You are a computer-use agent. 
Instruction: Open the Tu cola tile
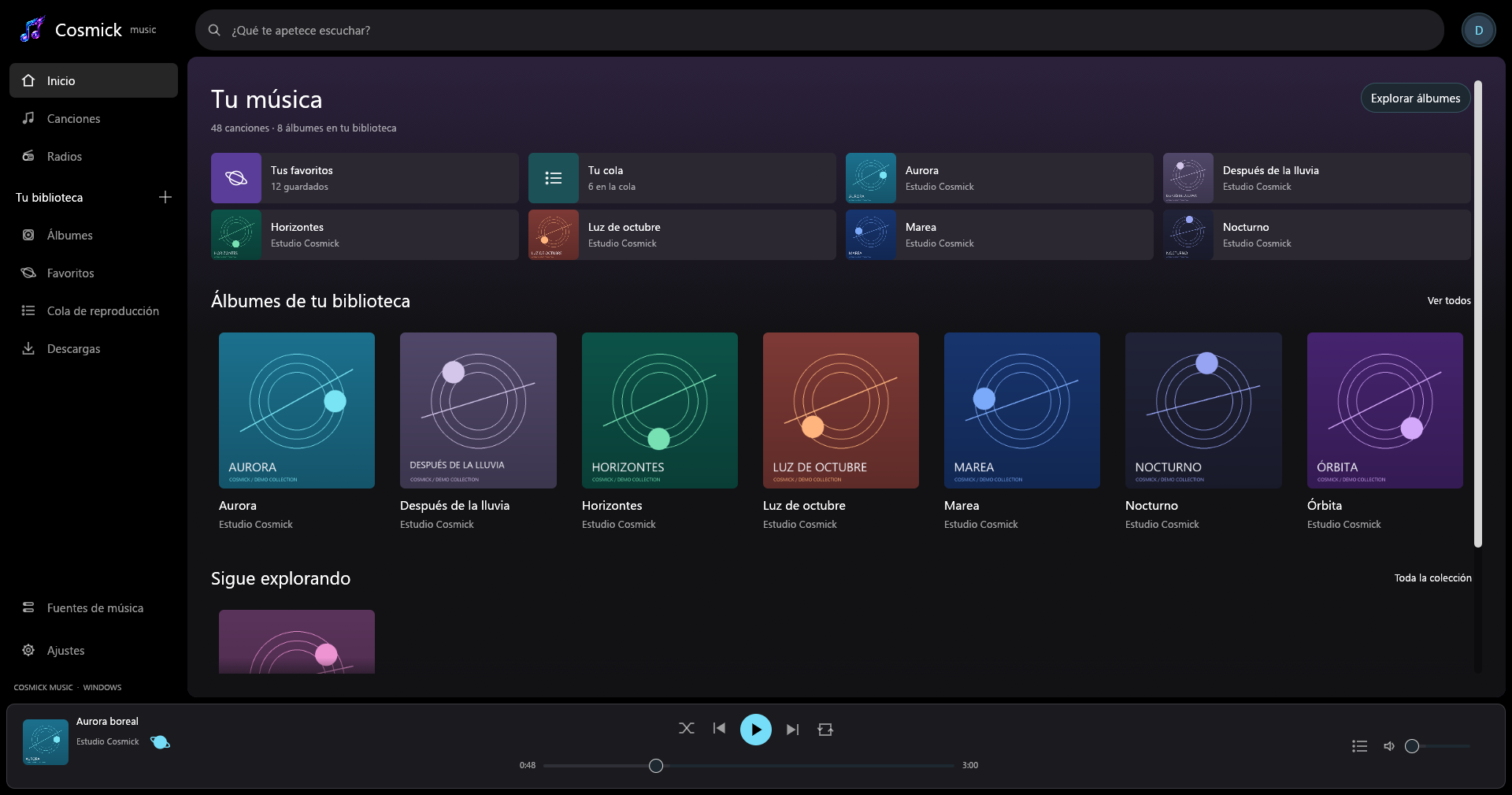point(682,178)
